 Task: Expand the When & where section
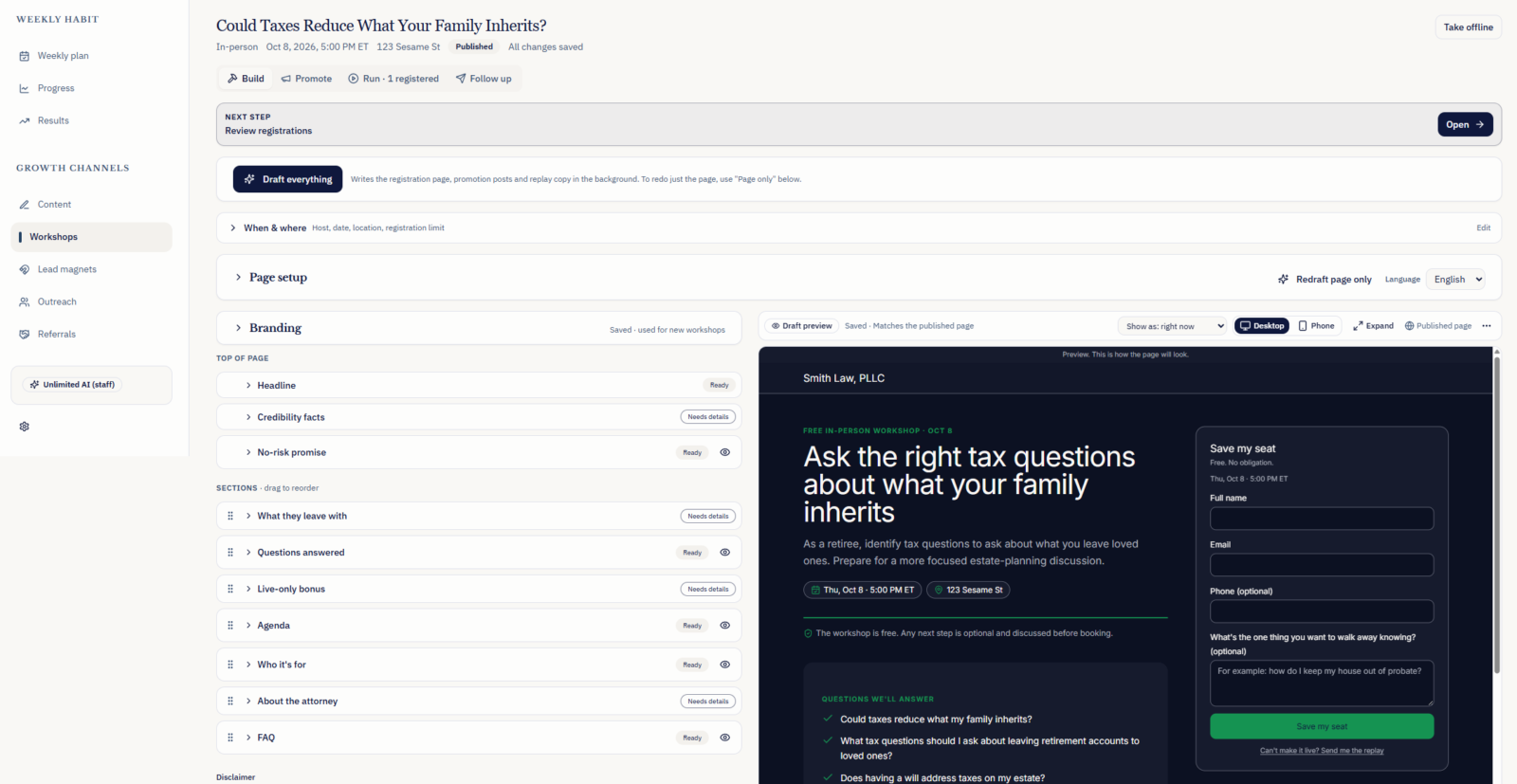click(859, 228)
